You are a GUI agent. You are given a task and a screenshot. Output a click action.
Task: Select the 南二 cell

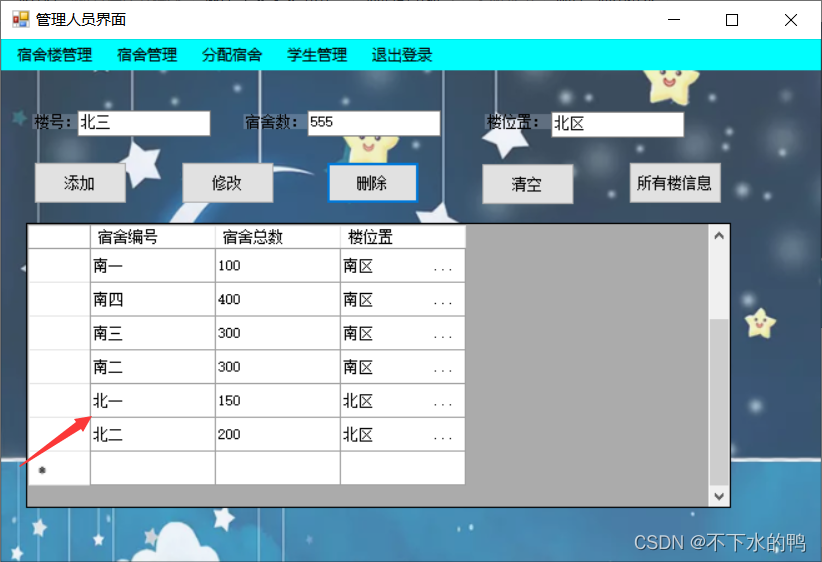pos(153,367)
